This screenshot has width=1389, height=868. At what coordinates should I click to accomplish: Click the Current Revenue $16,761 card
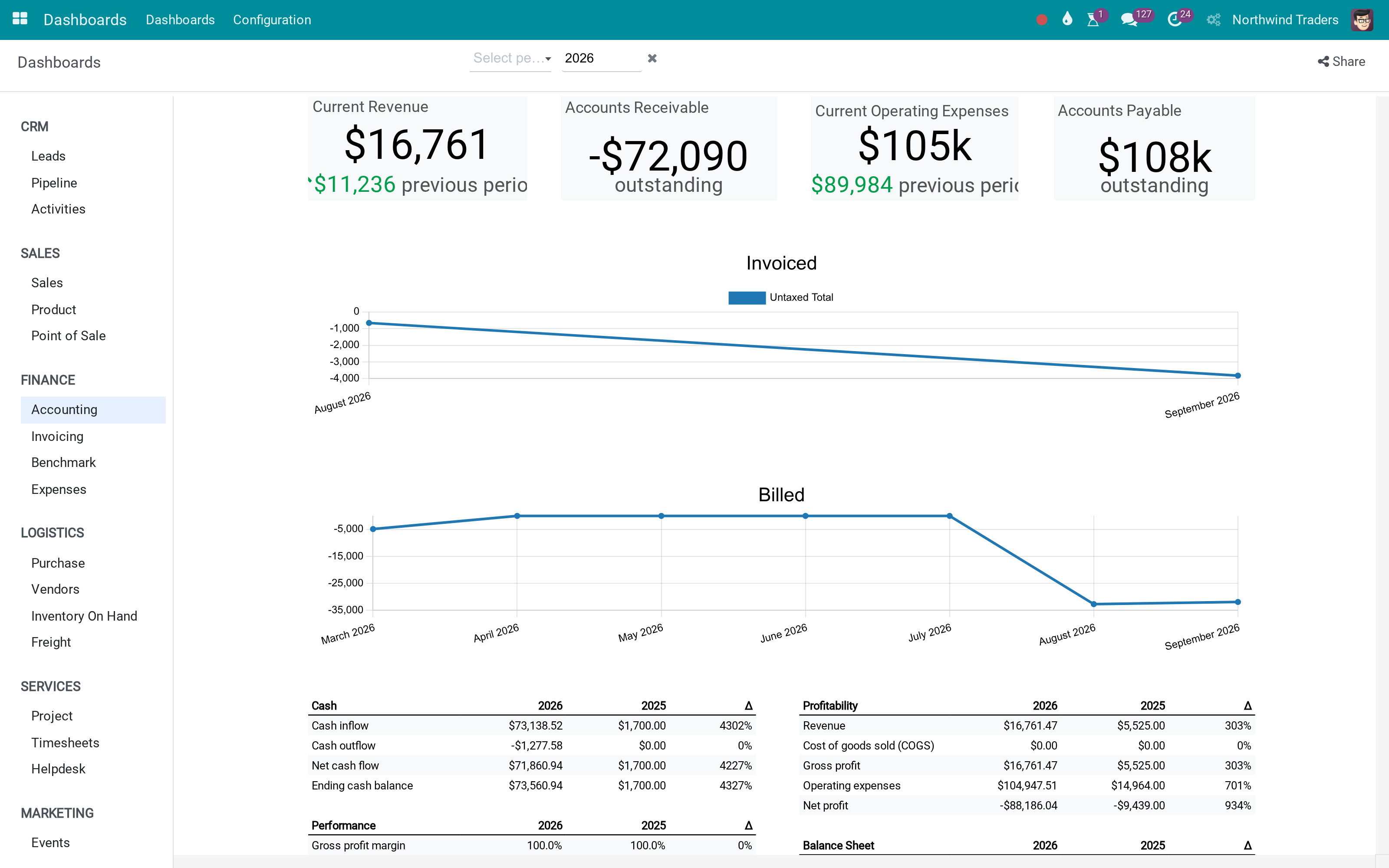[x=417, y=148]
